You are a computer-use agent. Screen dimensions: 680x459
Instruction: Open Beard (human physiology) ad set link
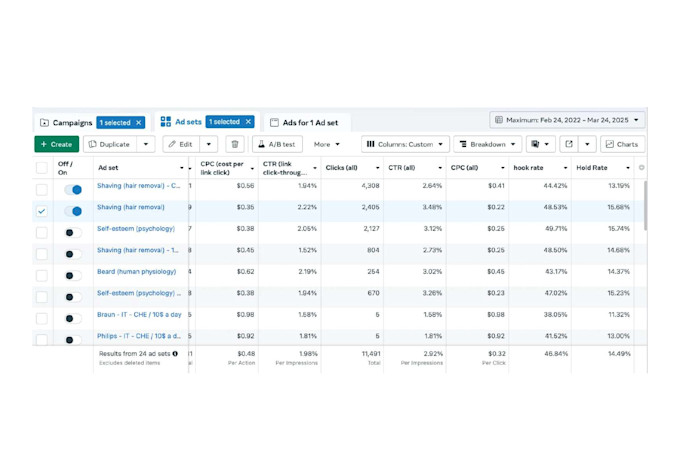click(x=137, y=272)
